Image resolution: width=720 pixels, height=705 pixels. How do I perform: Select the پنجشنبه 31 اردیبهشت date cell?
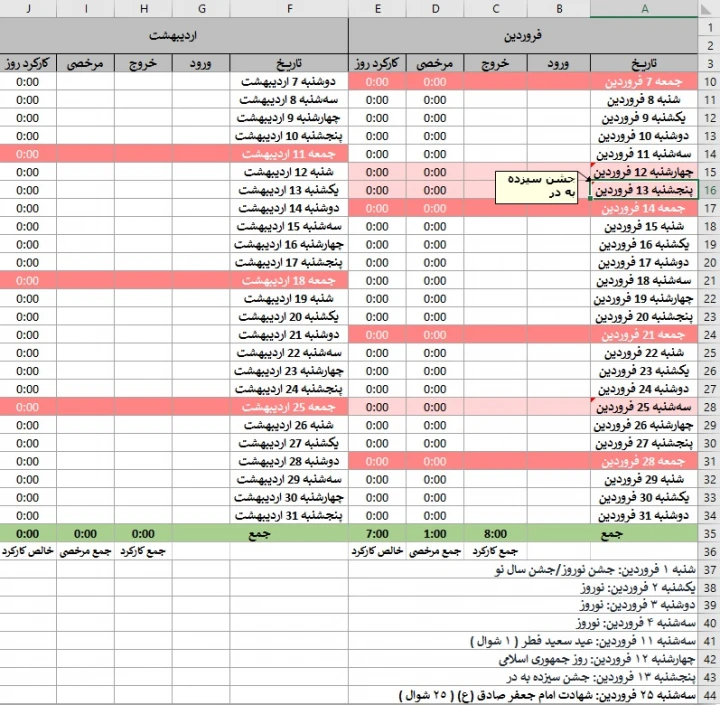pos(290,516)
